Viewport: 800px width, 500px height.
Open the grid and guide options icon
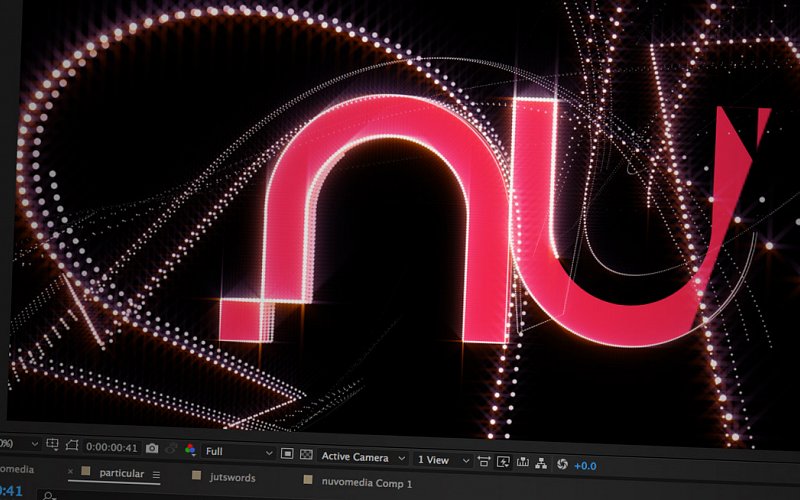[52, 444]
